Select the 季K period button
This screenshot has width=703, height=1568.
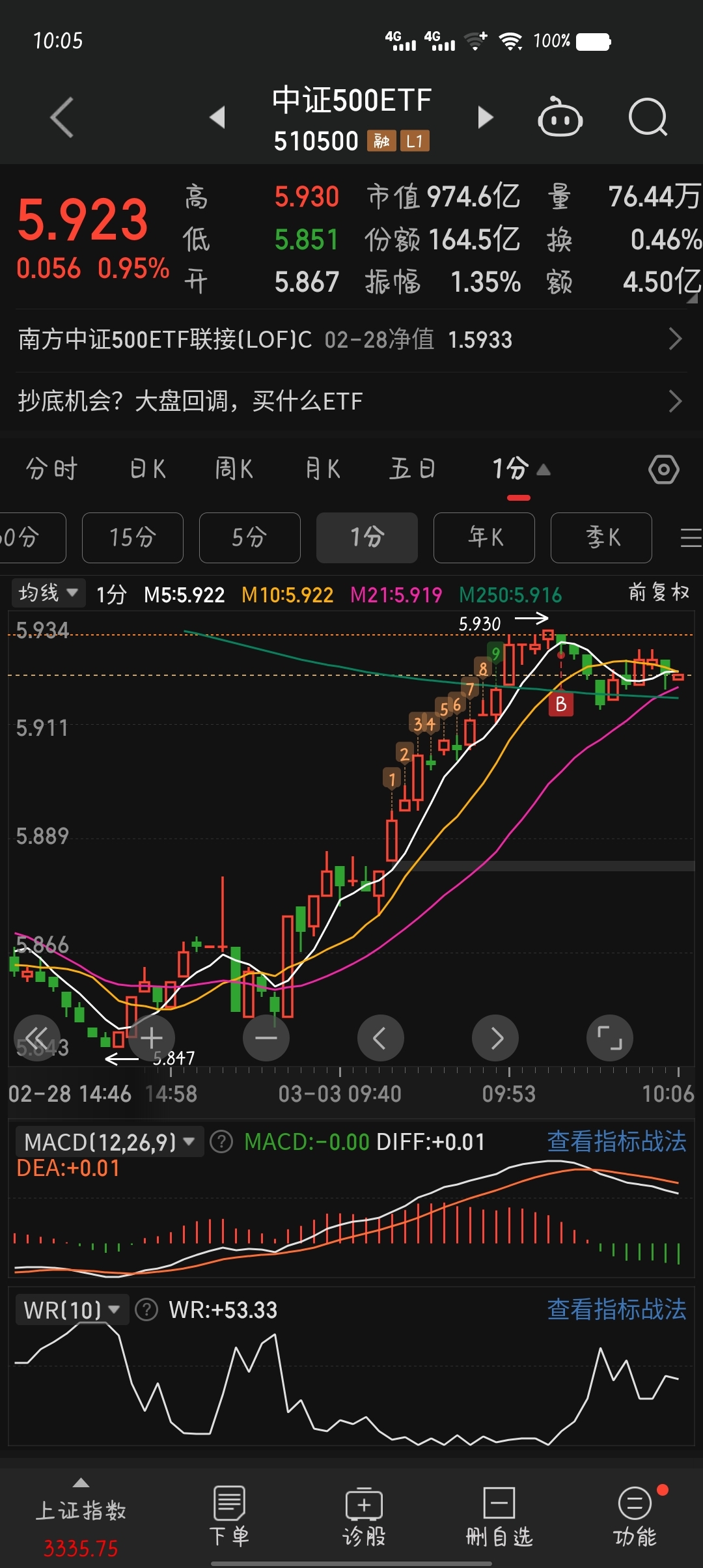pyautogui.click(x=601, y=538)
